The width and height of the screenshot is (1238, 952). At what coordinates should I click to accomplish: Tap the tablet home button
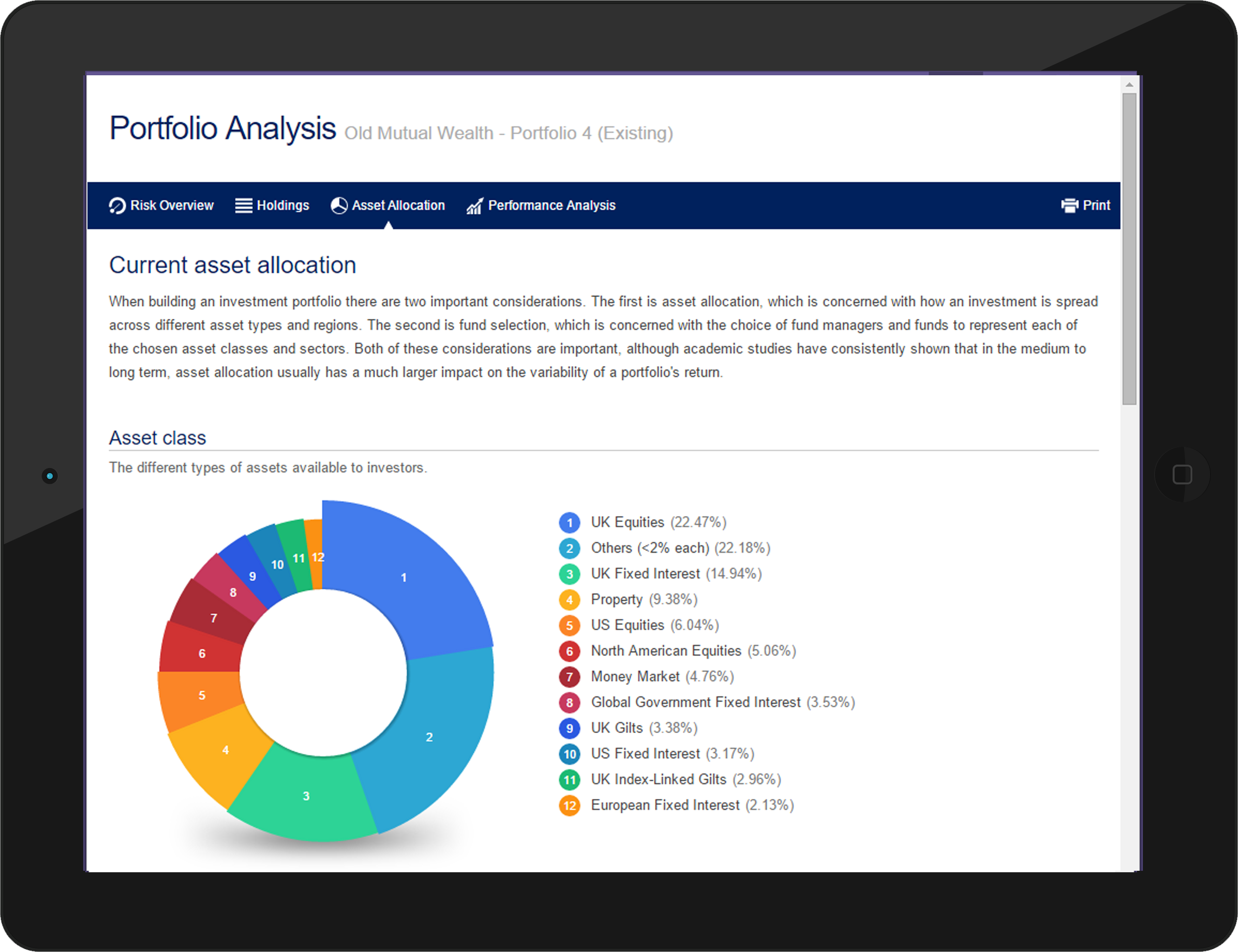click(x=1182, y=475)
